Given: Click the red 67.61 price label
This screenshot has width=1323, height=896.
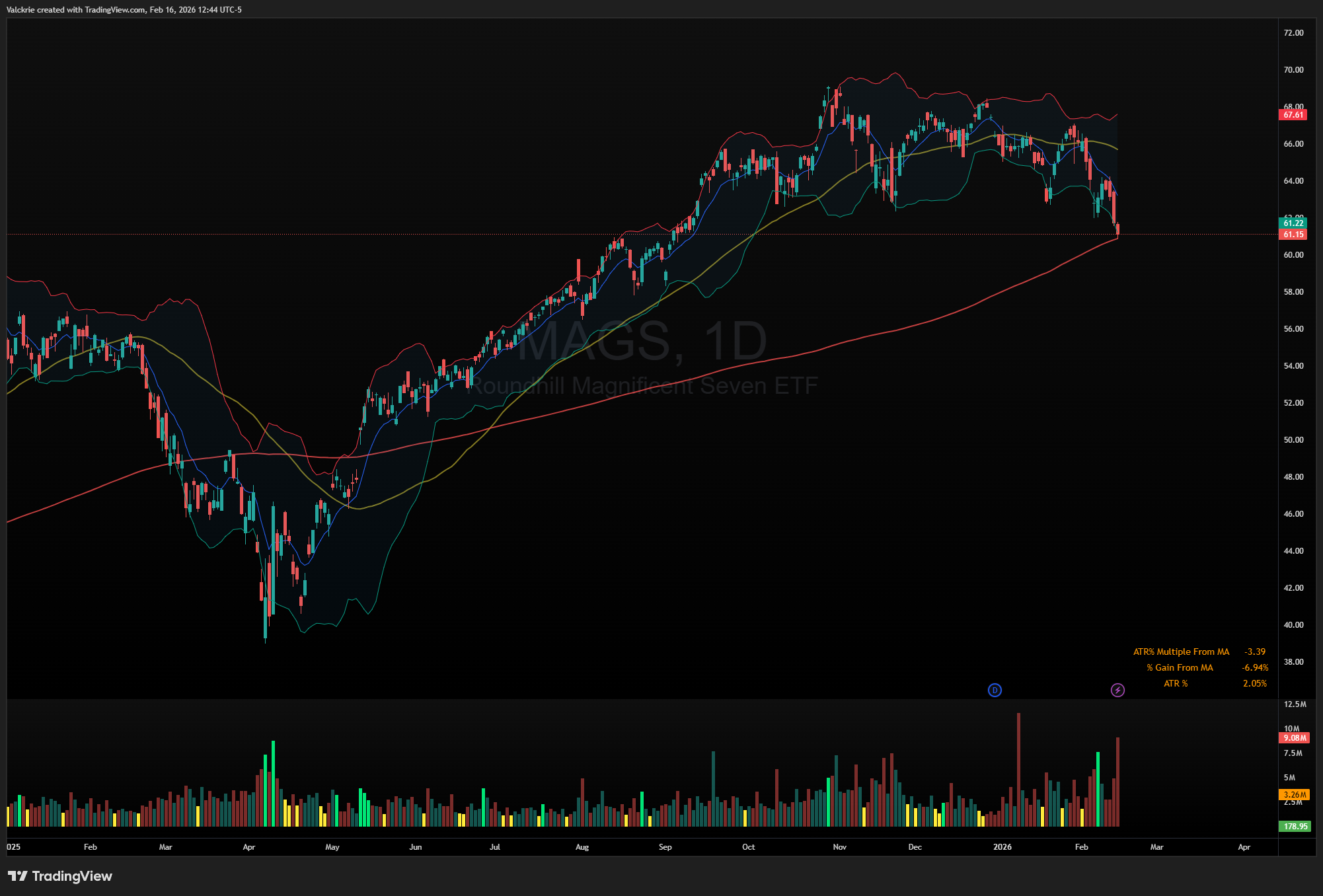Looking at the screenshot, I should pyautogui.click(x=1293, y=115).
